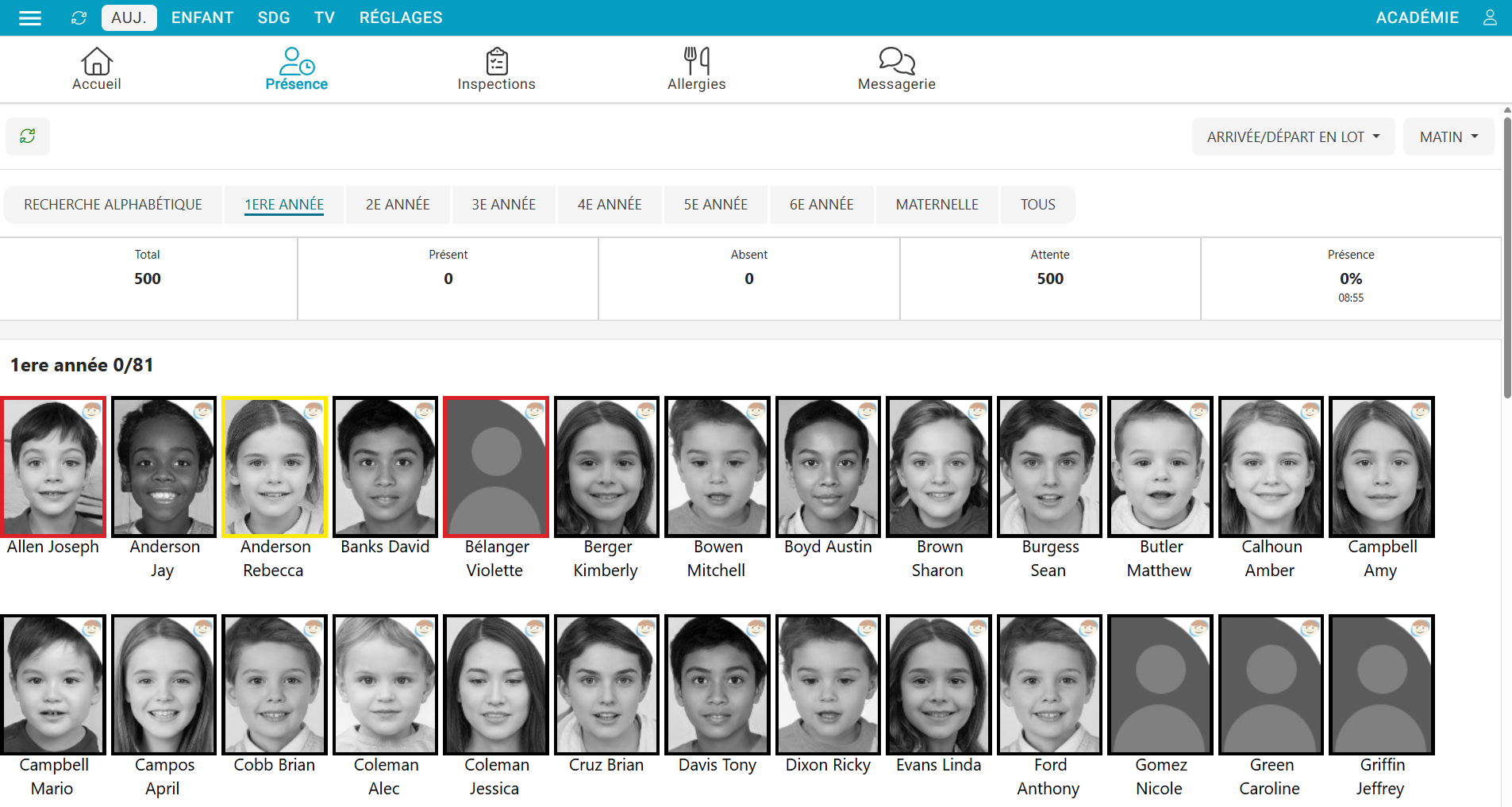1512x807 pixels.
Task: Show all students with TOUS tab
Action: 1037,205
